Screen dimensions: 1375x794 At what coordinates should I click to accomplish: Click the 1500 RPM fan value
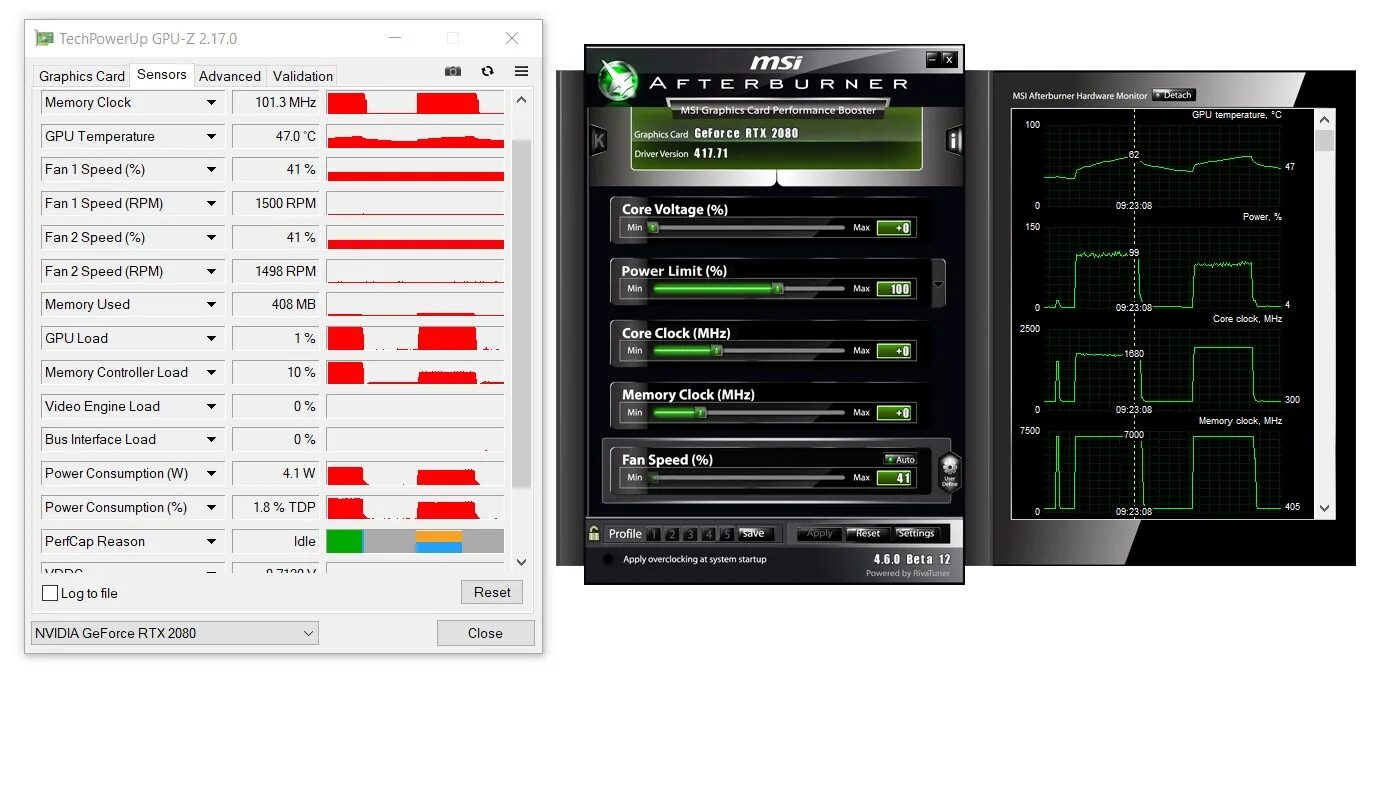click(x=275, y=203)
